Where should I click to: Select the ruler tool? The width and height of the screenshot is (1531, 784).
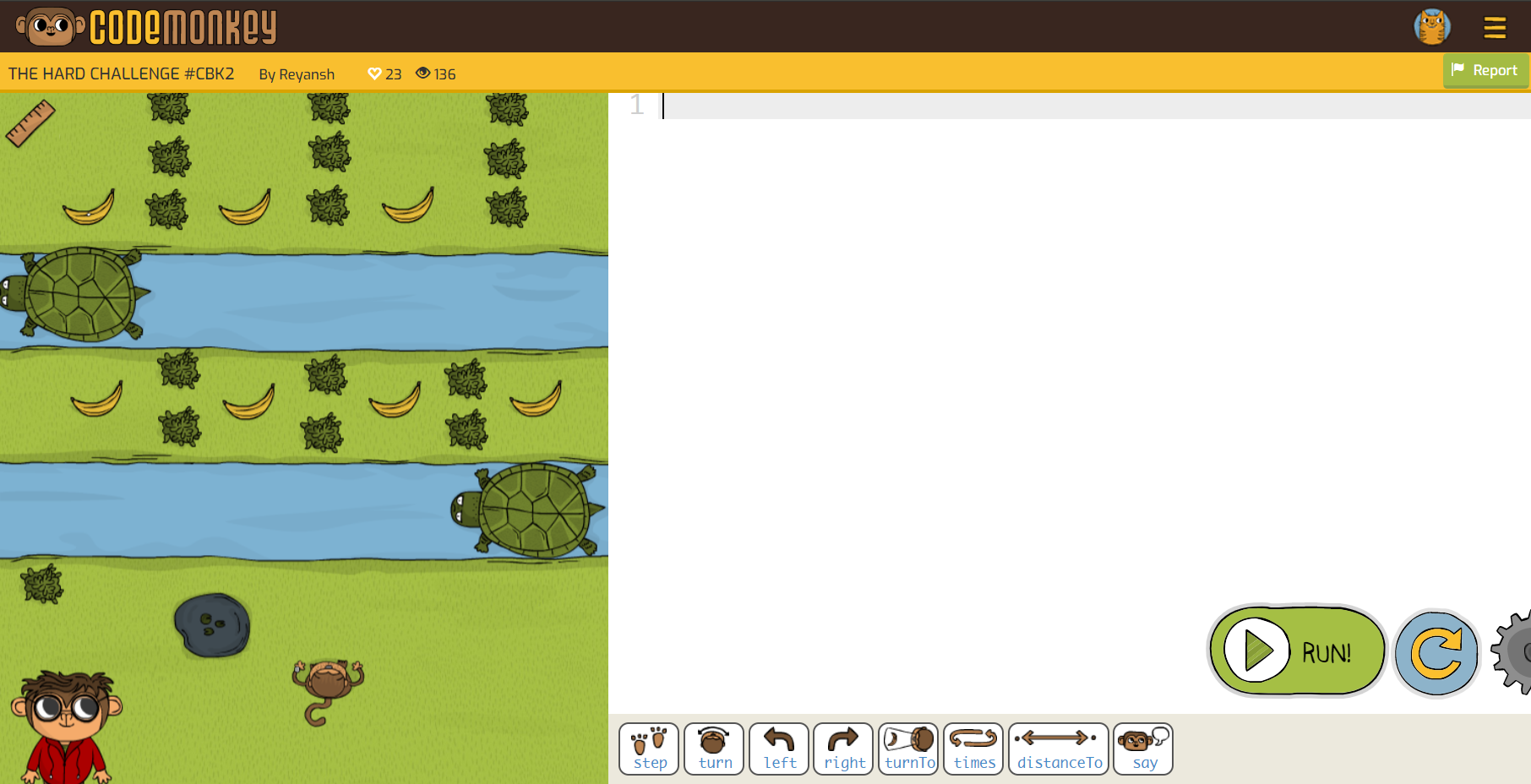tap(30, 123)
